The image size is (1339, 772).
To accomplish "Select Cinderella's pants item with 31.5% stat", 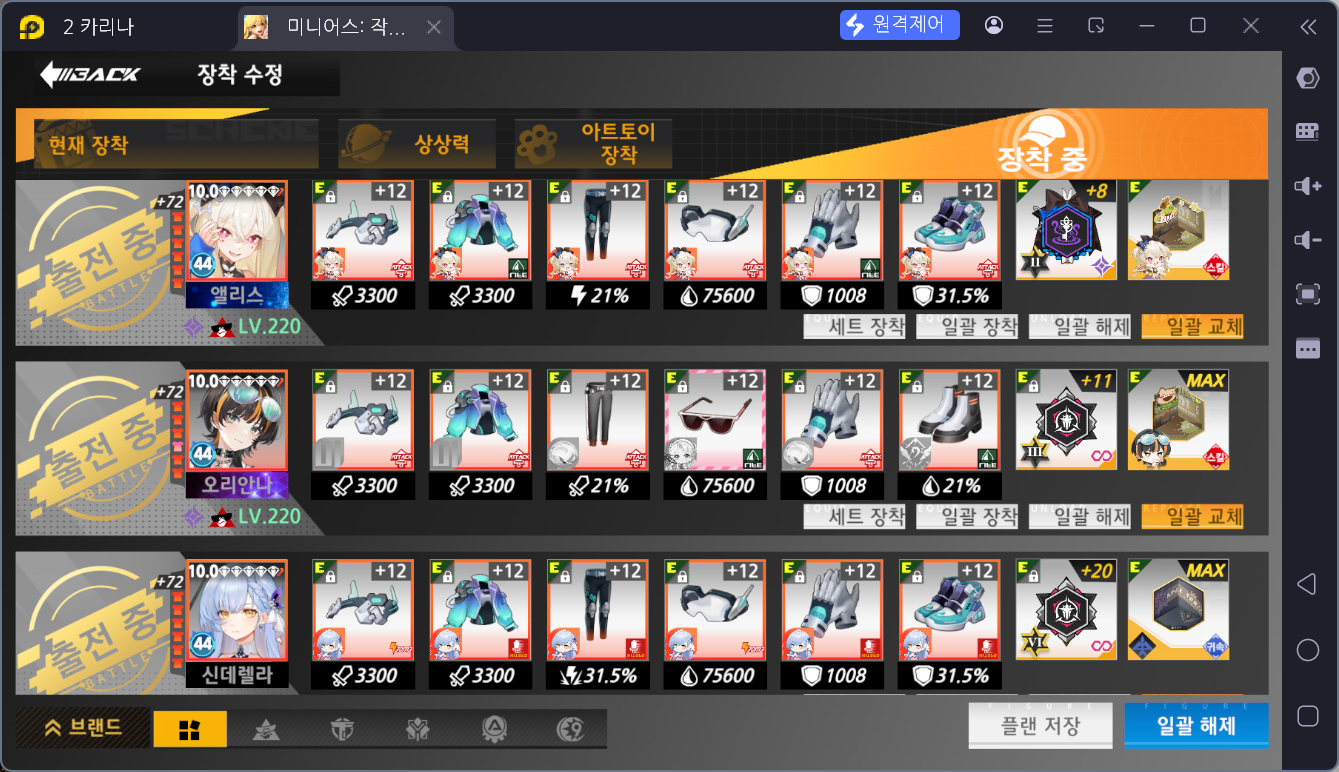I will 597,625.
